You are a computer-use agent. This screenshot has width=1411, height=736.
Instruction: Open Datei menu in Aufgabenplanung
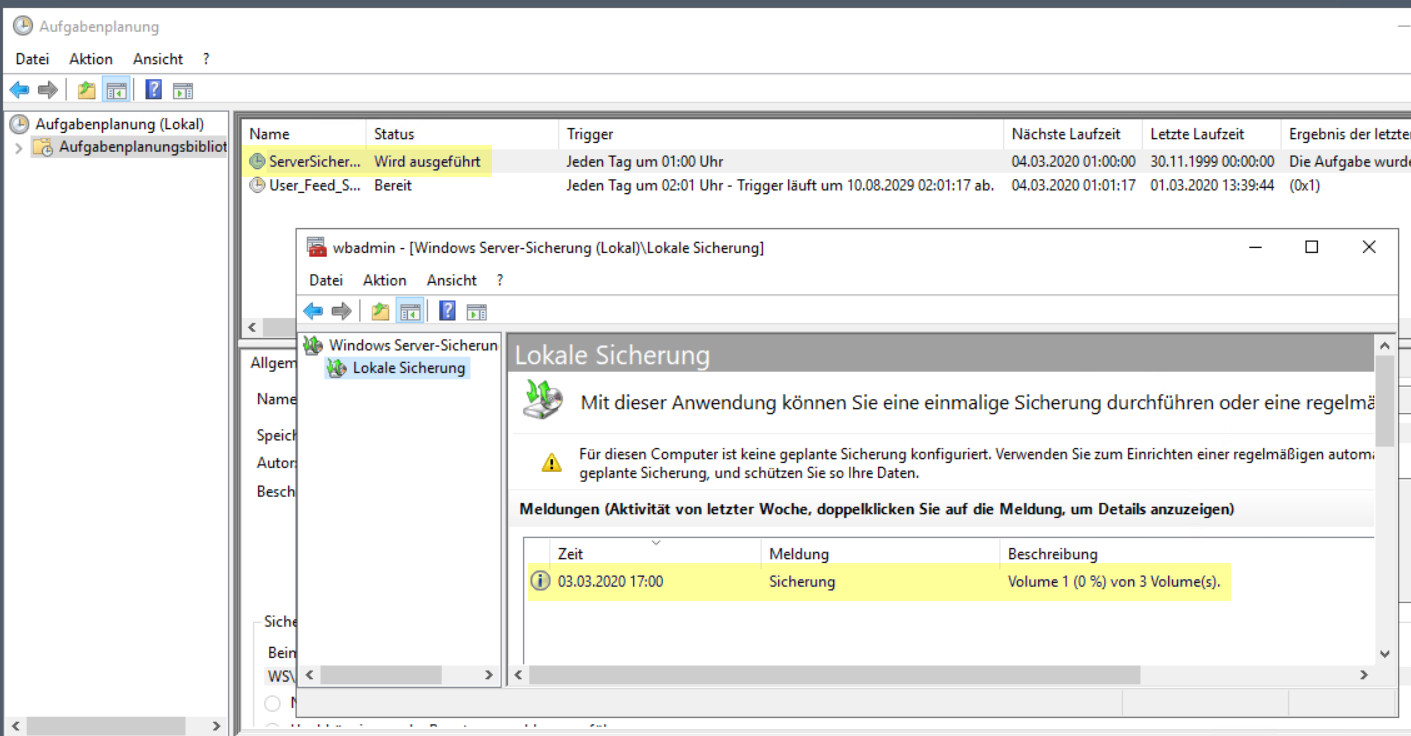[x=32, y=59]
